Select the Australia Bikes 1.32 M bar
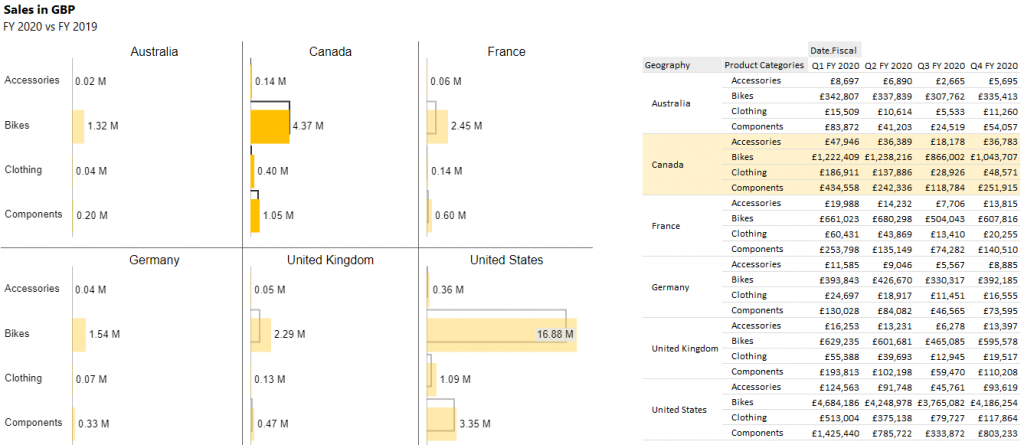Image resolution: width=1024 pixels, height=445 pixels. [78, 126]
